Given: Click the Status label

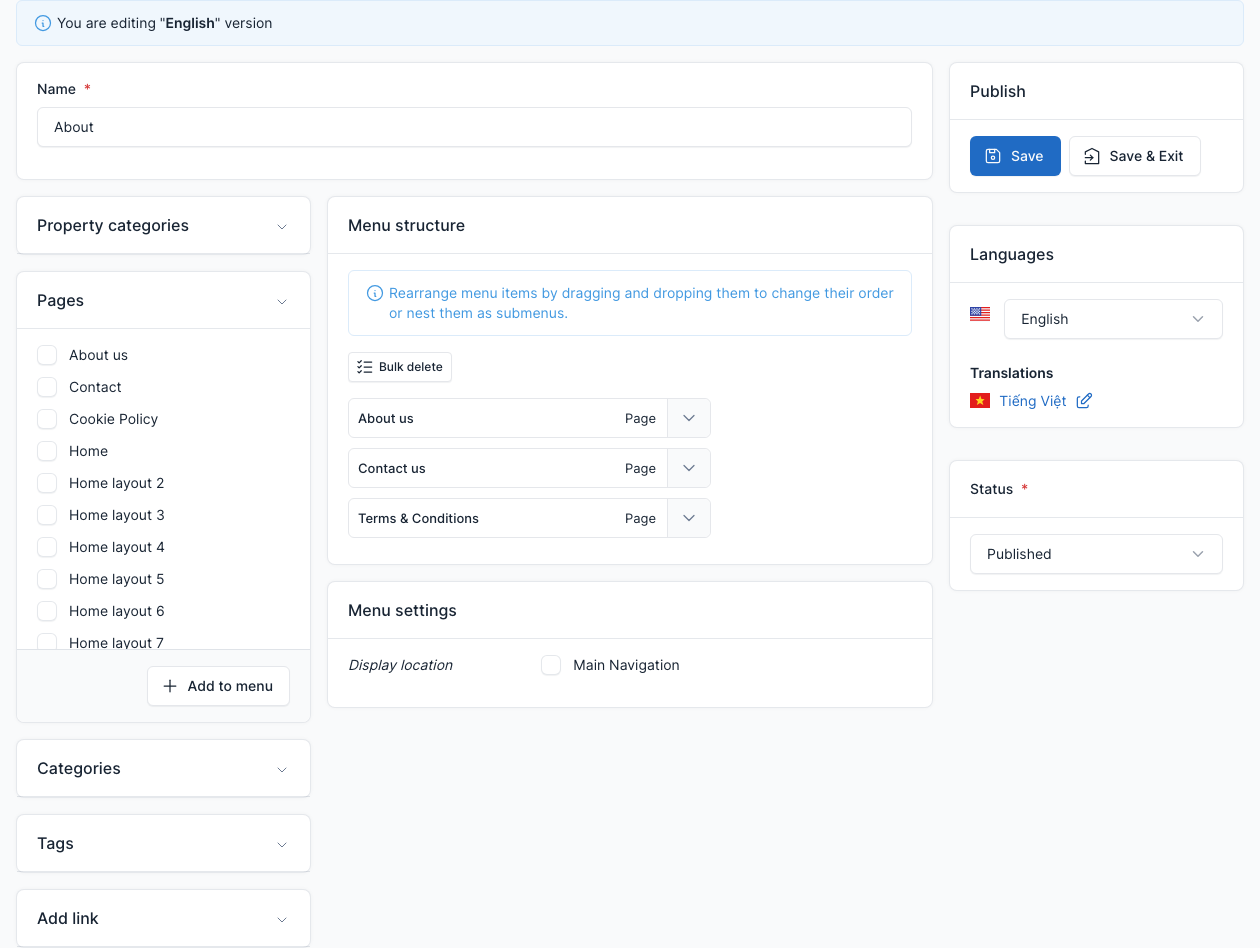Looking at the screenshot, I should [991, 489].
